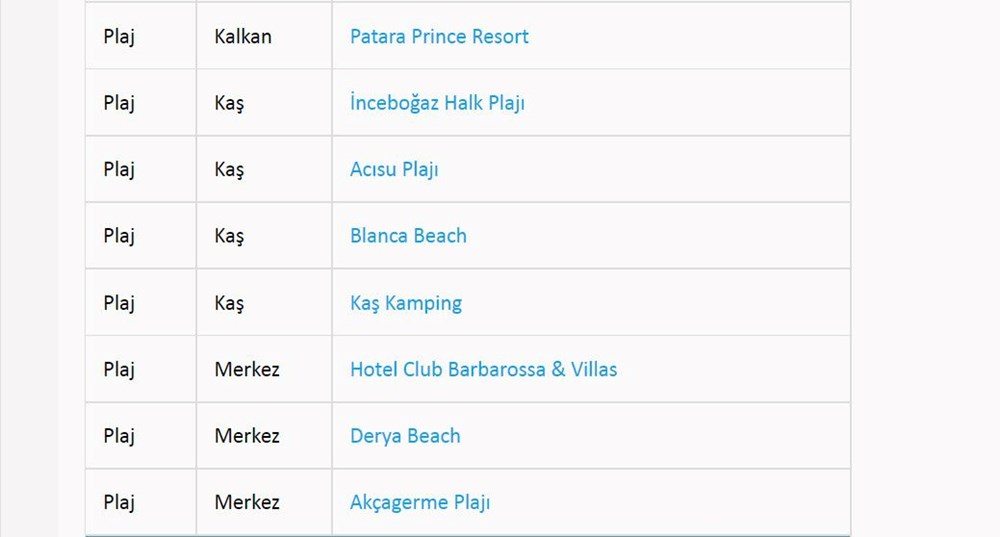Viewport: 1000px width, 537px height.
Task: Follow the Blanca Beach link
Action: tap(408, 236)
